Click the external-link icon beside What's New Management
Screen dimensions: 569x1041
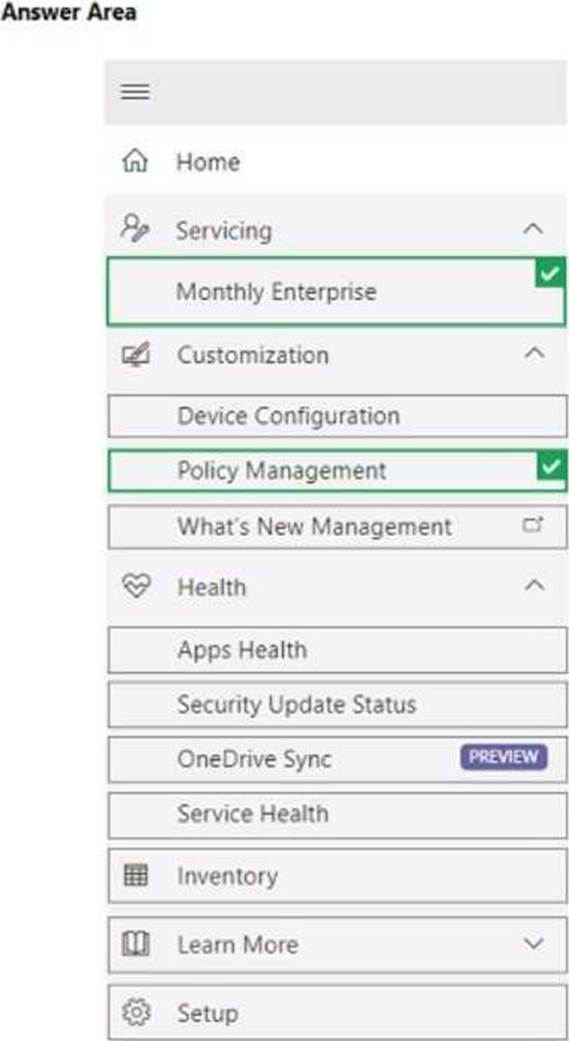(533, 525)
